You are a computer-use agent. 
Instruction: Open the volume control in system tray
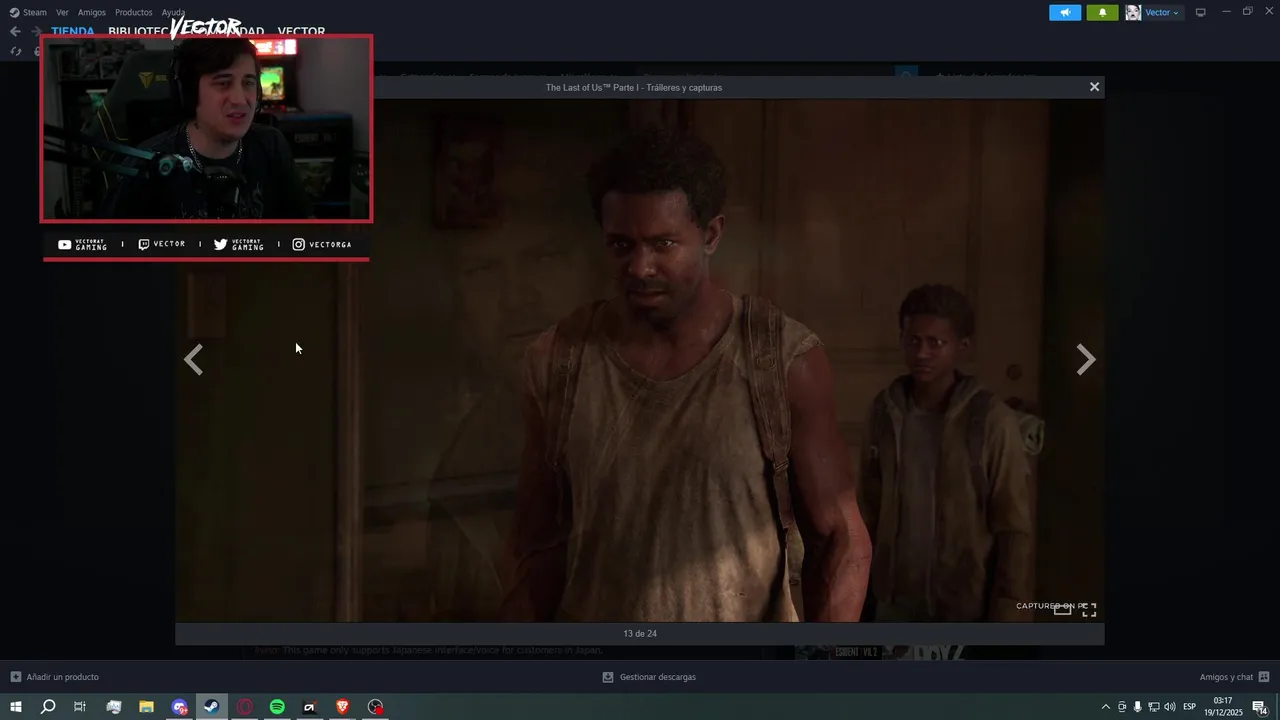(1169, 707)
